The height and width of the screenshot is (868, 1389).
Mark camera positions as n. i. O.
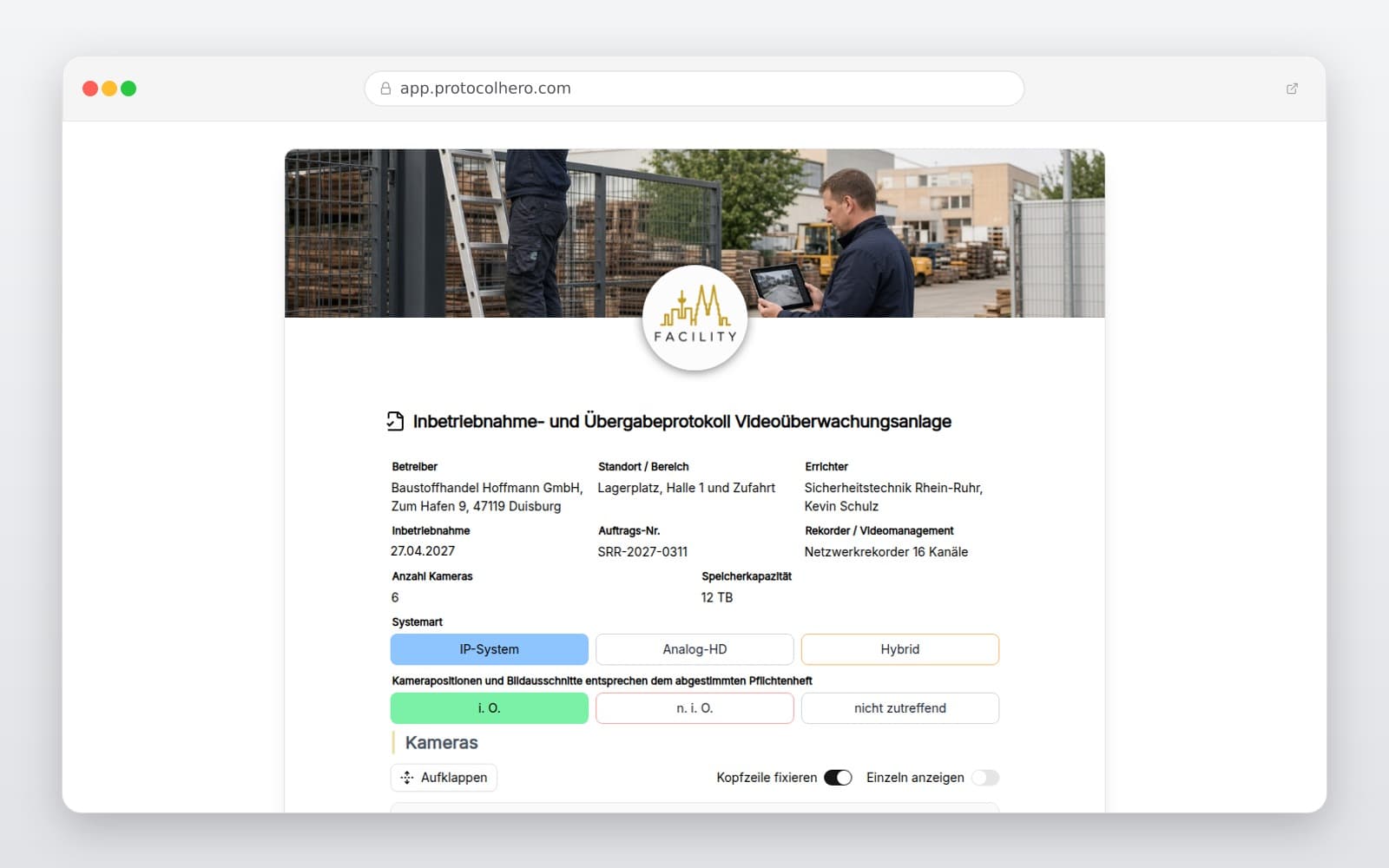click(x=694, y=708)
